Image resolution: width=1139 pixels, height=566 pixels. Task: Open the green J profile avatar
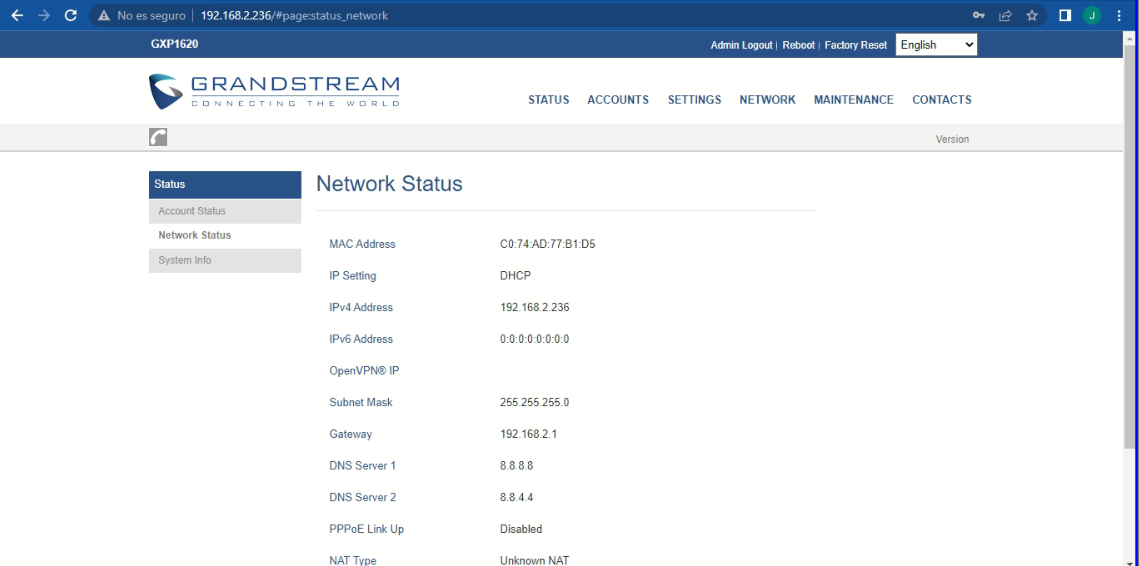[x=1092, y=16]
